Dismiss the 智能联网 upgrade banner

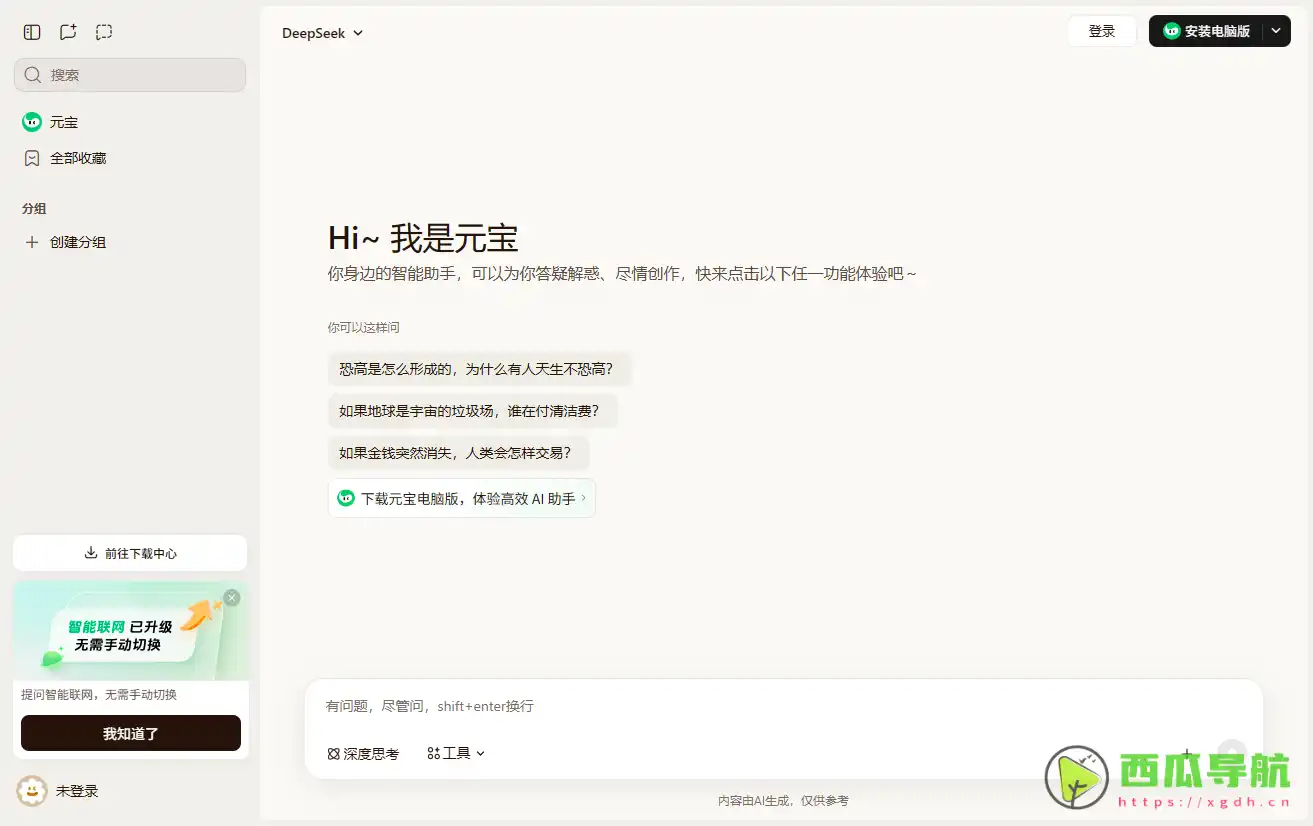pyautogui.click(x=231, y=597)
